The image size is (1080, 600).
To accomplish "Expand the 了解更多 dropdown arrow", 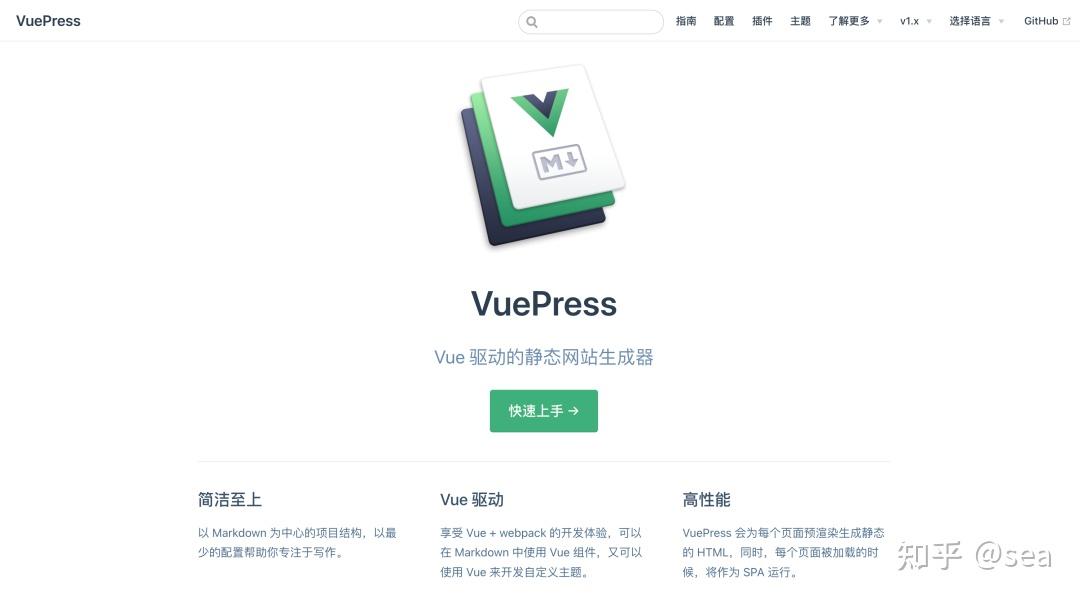I will 880,21.
